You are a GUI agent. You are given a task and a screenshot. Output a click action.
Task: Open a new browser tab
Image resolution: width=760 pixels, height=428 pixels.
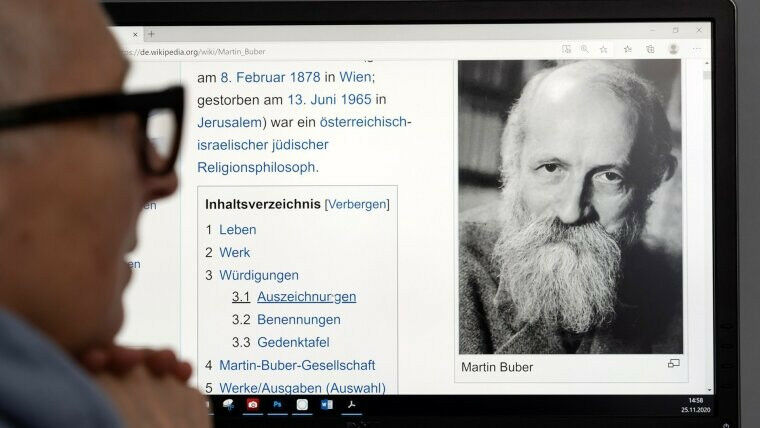pyautogui.click(x=151, y=33)
